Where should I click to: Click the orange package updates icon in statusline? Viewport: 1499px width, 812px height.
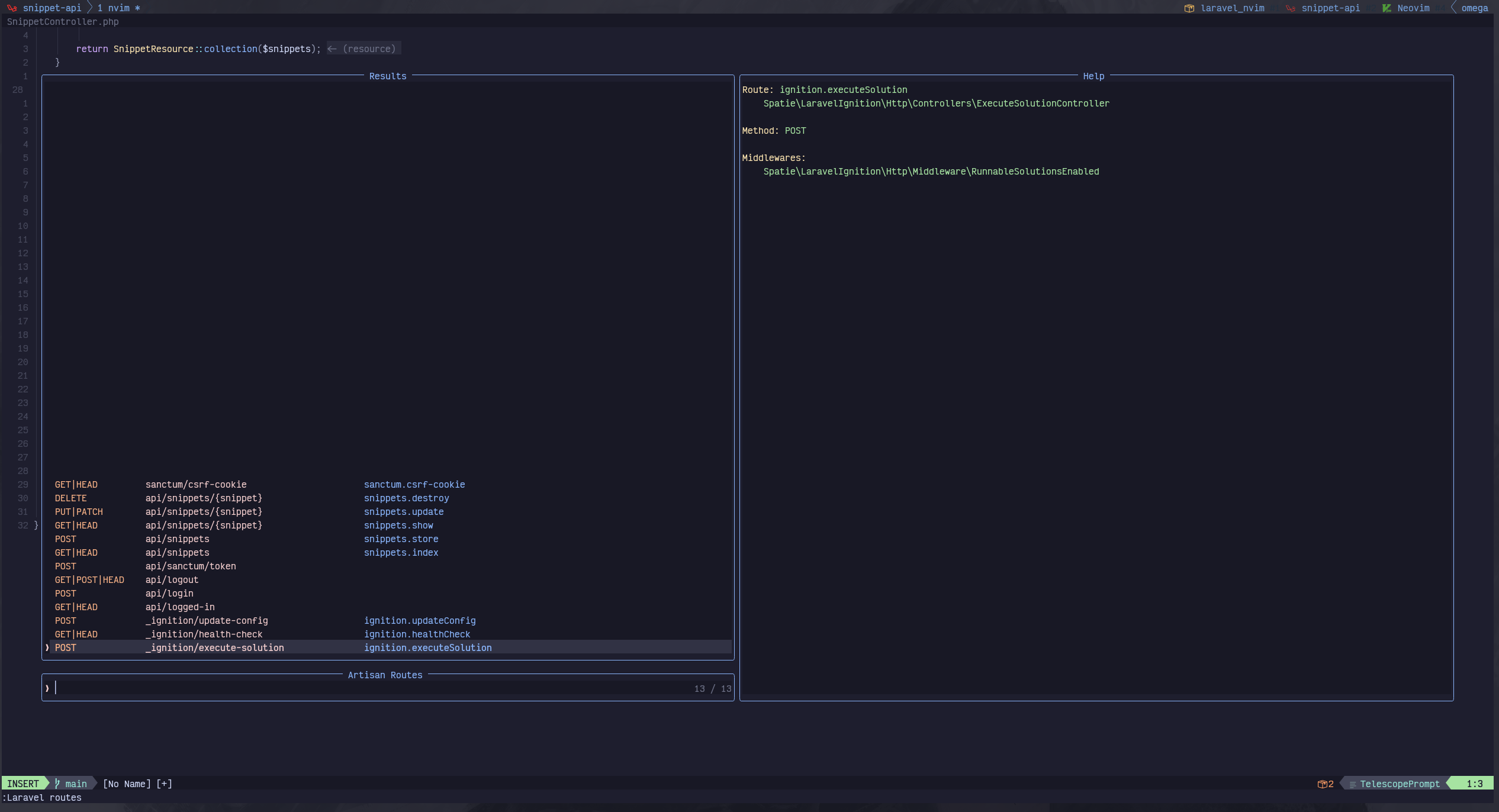pos(1322,784)
